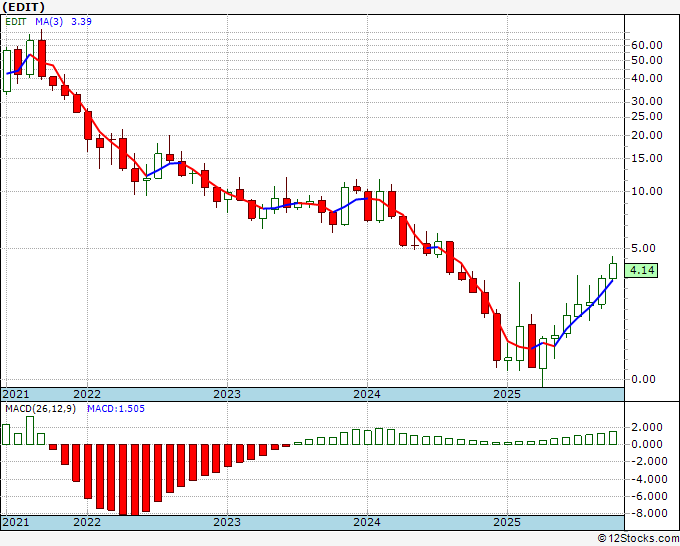The width and height of the screenshot is (680, 546).
Task: Click the last green MACD histogram bar
Action: point(613,438)
